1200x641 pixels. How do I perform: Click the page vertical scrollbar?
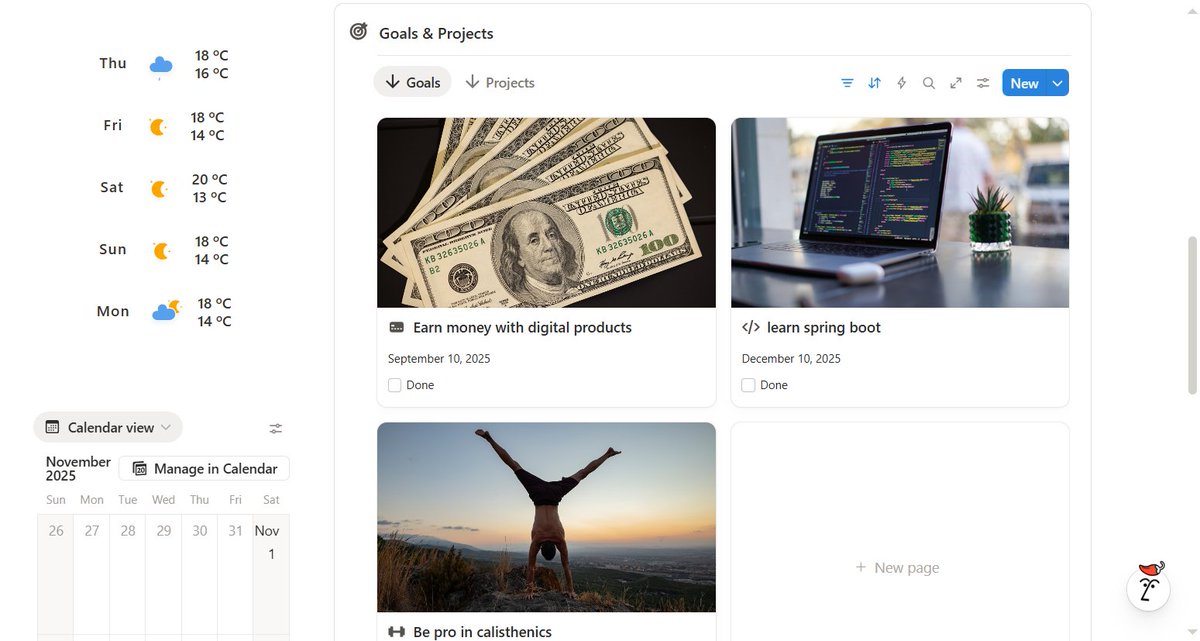coord(1191,315)
